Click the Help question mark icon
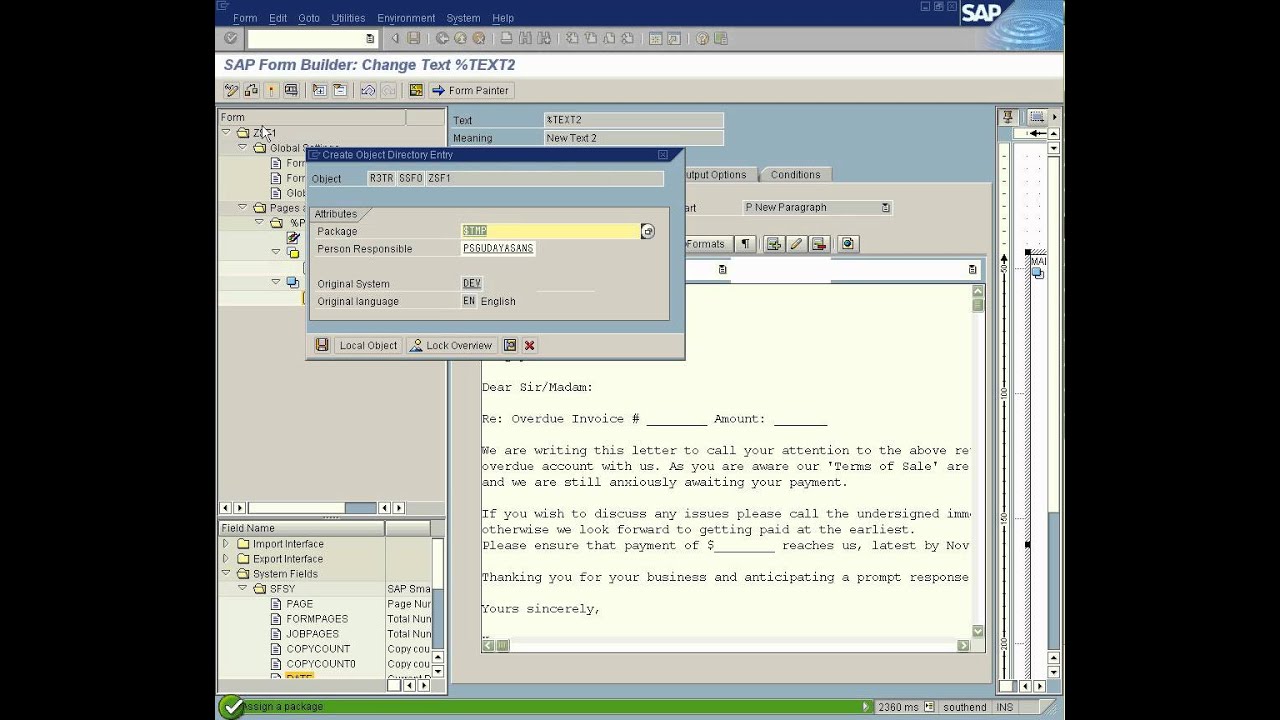This screenshot has width=1280, height=720. 702,38
